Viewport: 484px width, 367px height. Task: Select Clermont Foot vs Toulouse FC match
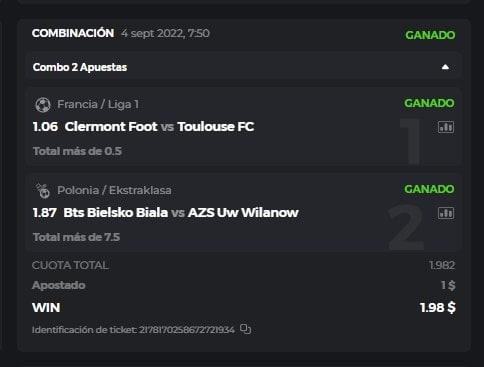coord(159,127)
